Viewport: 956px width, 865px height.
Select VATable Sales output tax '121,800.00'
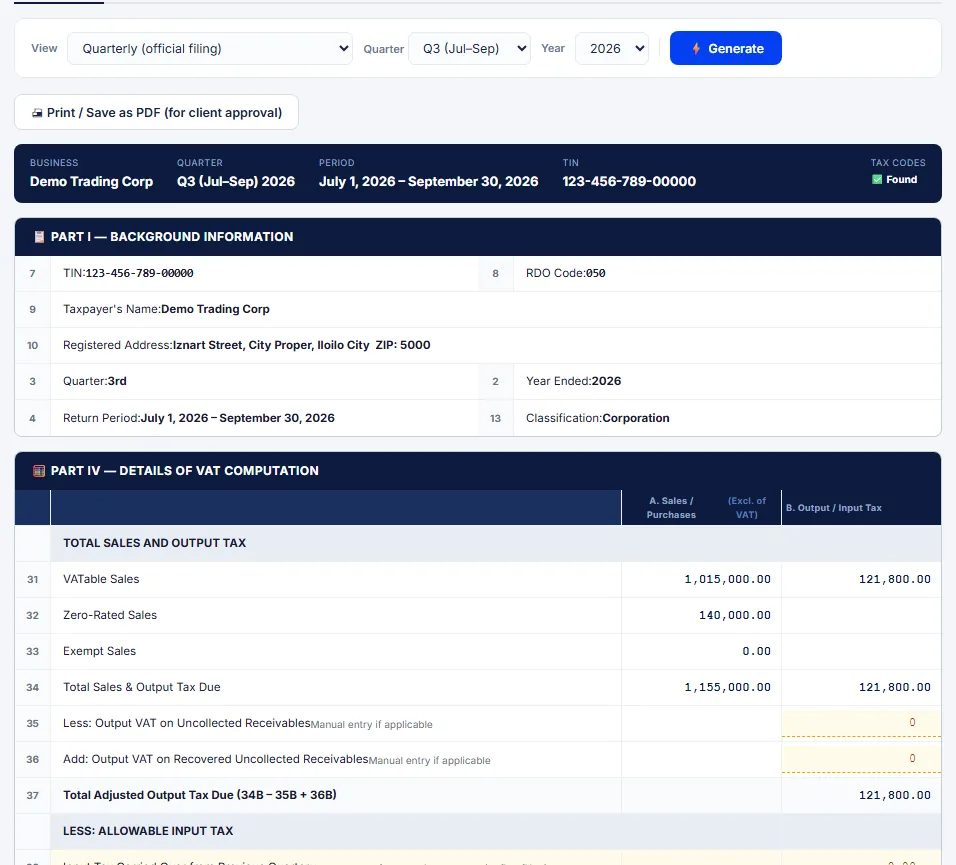pyautogui.click(x=894, y=579)
